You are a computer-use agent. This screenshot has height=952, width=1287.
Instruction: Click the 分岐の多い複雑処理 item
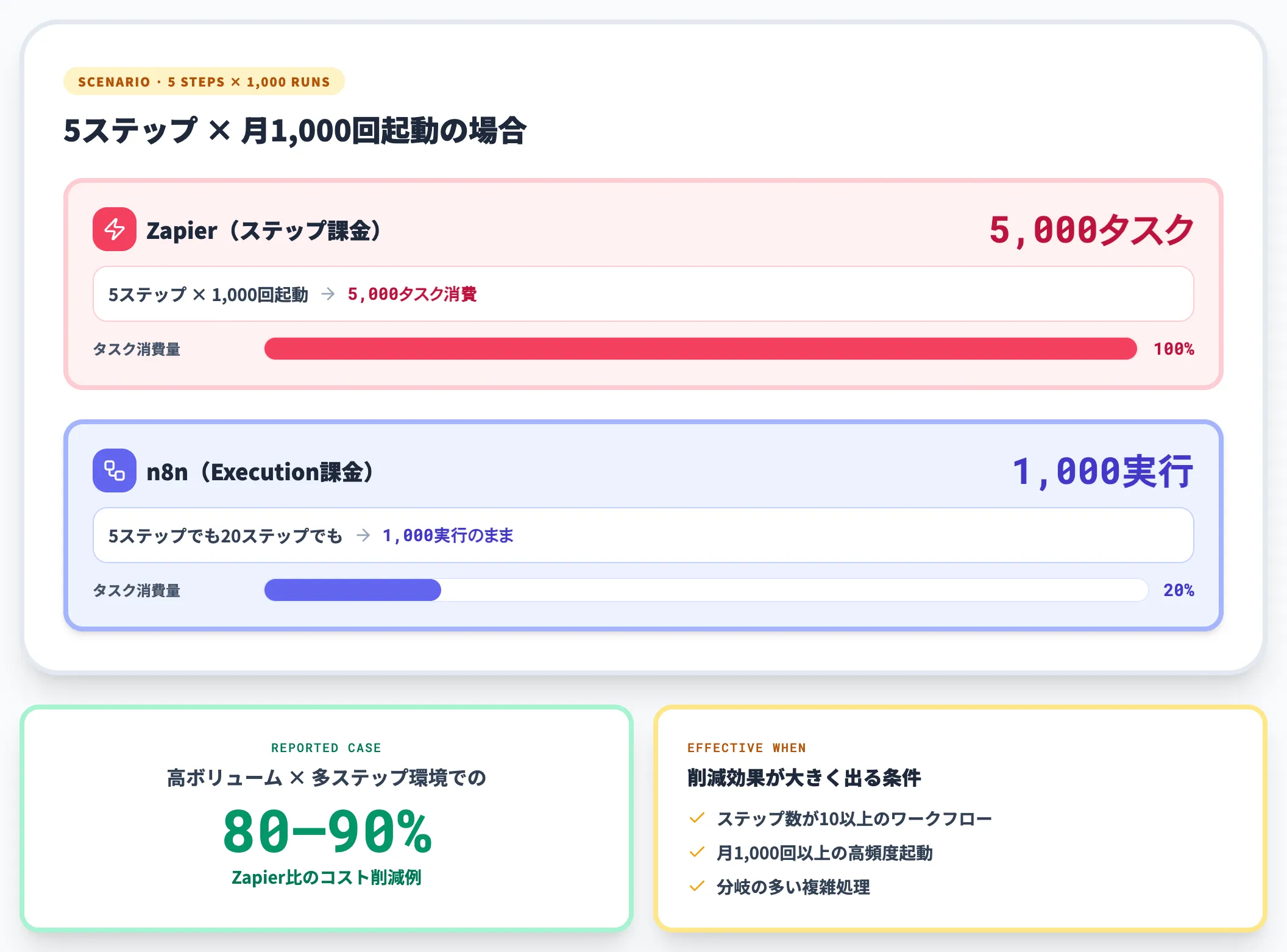click(793, 887)
